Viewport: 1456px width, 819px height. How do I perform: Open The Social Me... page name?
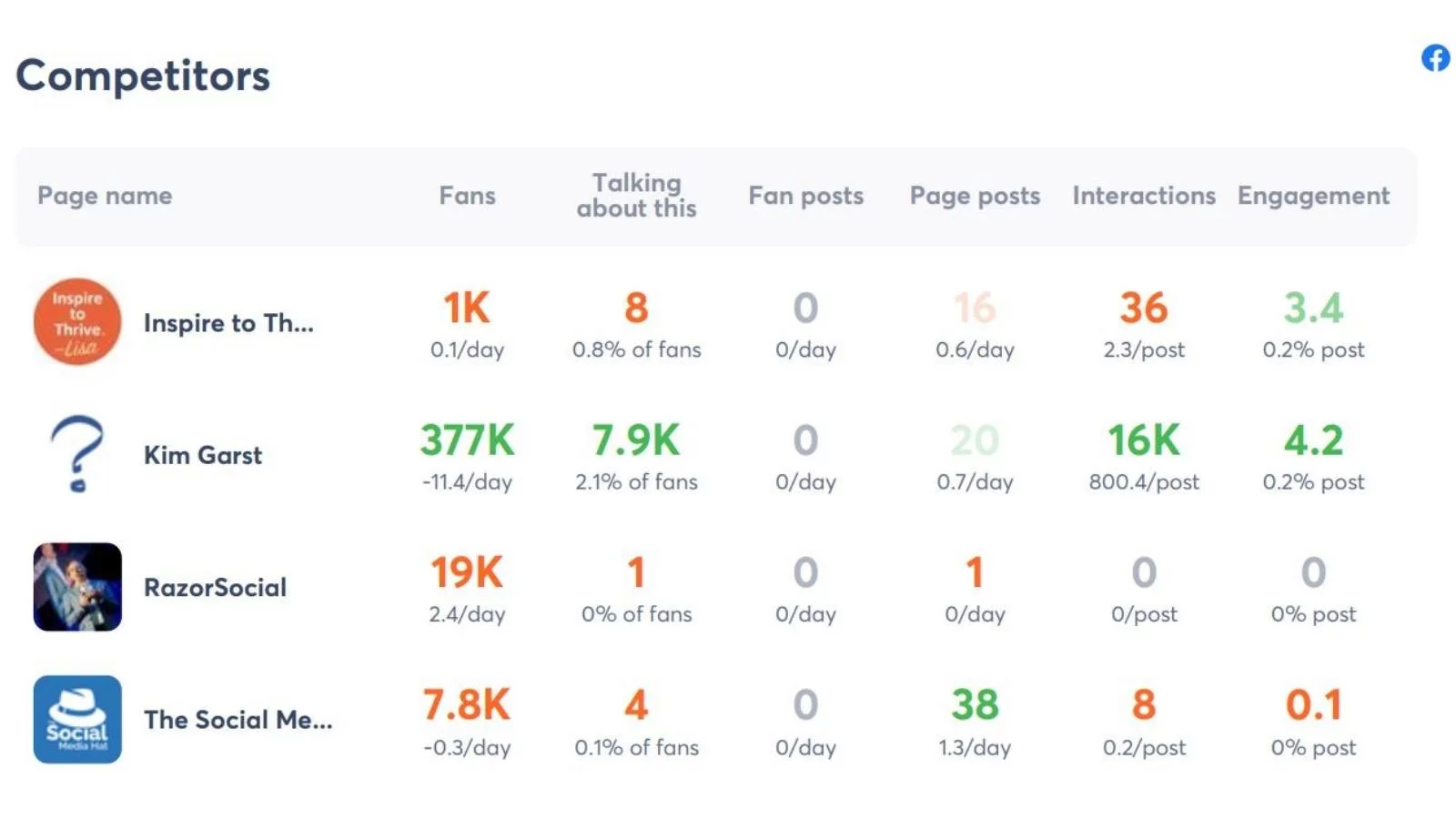point(238,720)
